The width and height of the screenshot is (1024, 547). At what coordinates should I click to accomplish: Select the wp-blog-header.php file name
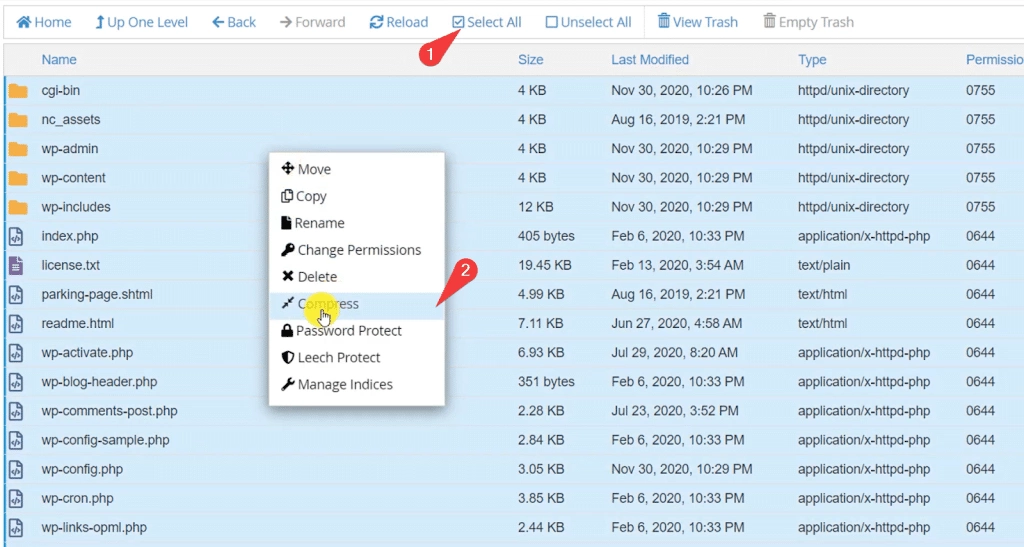coord(99,382)
